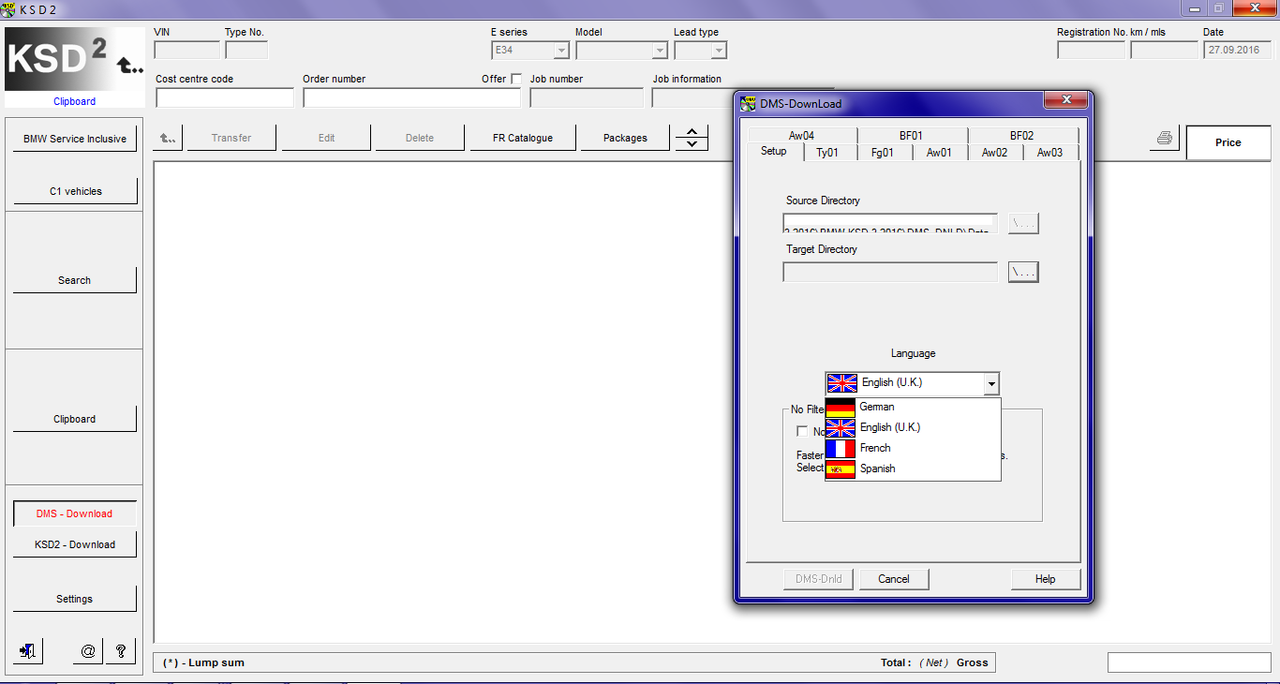Viewport: 1280px width, 684px height.
Task: Click the question mark help icon
Action: click(120, 651)
